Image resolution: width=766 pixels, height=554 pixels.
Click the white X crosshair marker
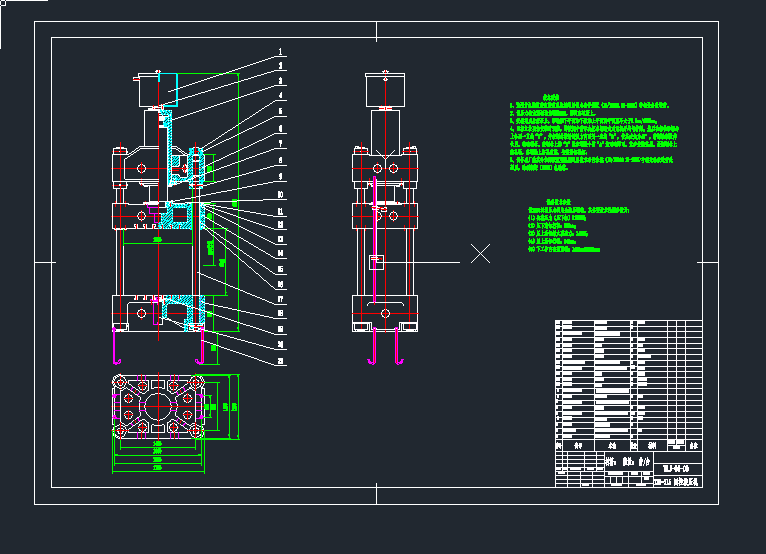pos(480,253)
